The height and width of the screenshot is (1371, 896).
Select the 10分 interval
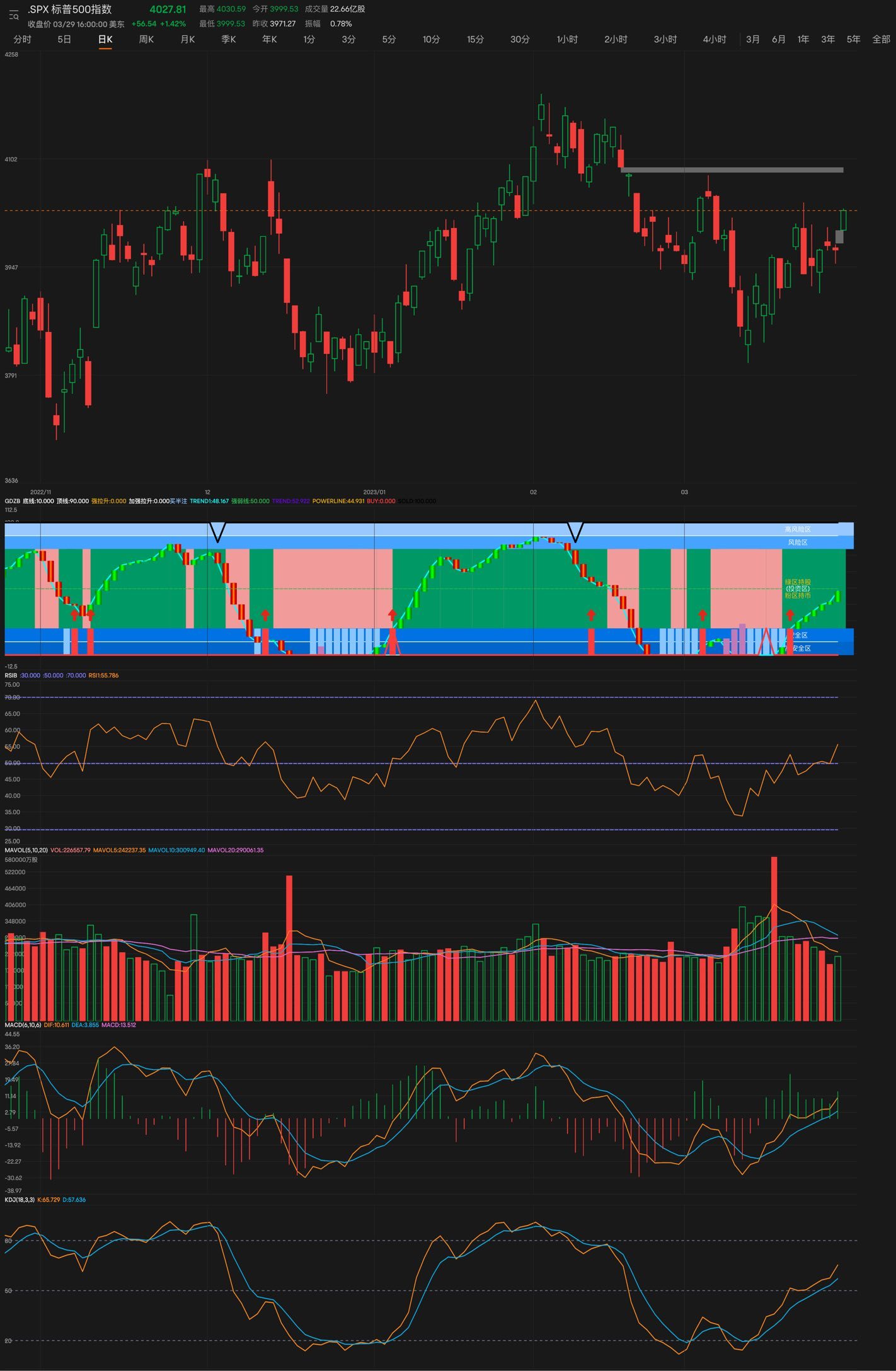pyautogui.click(x=431, y=39)
